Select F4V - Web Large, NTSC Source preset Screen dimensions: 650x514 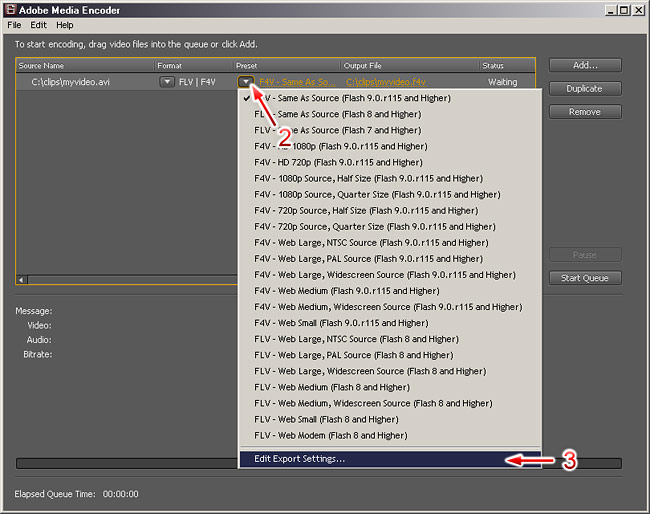(390, 242)
